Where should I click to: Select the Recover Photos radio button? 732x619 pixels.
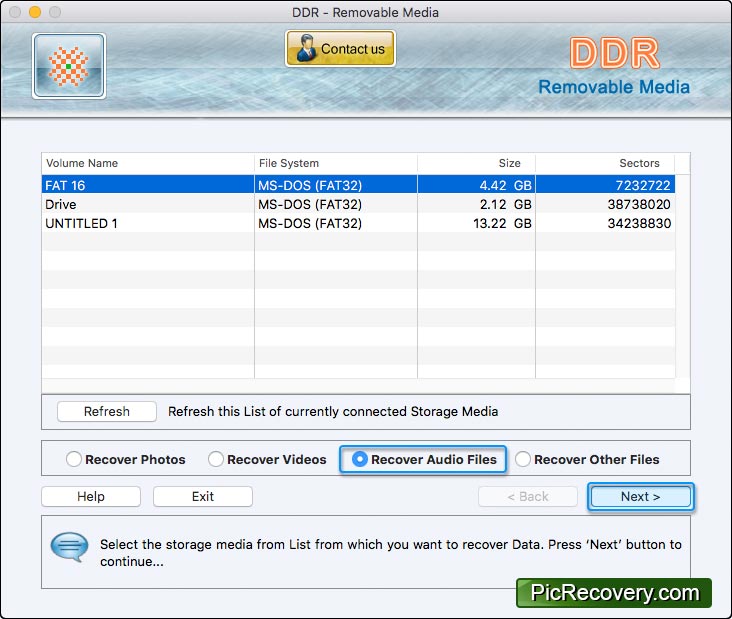(74, 459)
